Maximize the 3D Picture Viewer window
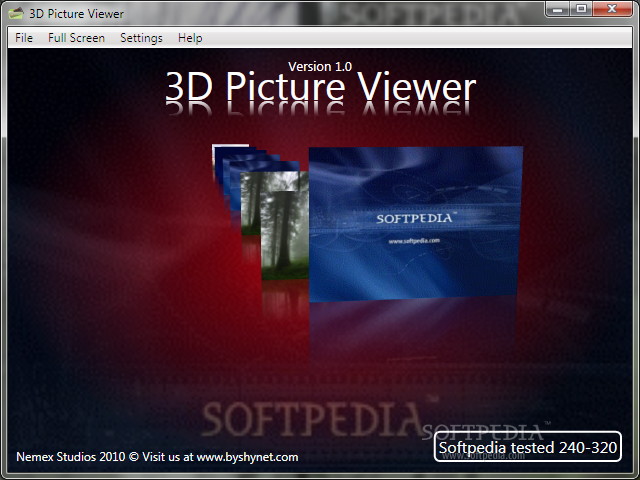This screenshot has width=640, height=480. click(581, 9)
